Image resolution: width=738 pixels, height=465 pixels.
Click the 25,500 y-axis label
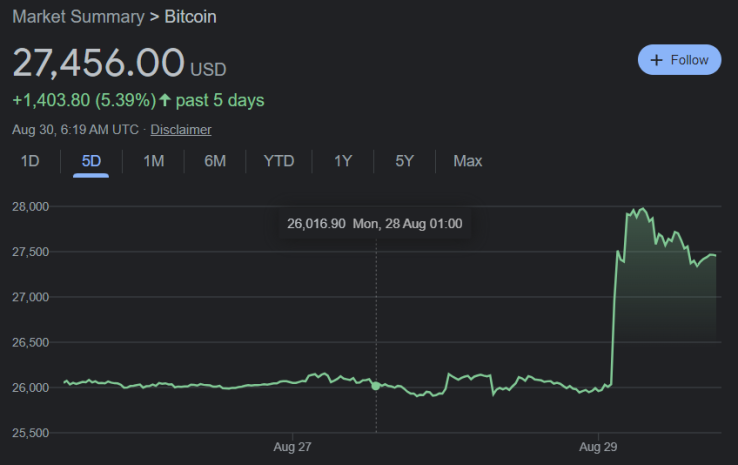(31, 433)
